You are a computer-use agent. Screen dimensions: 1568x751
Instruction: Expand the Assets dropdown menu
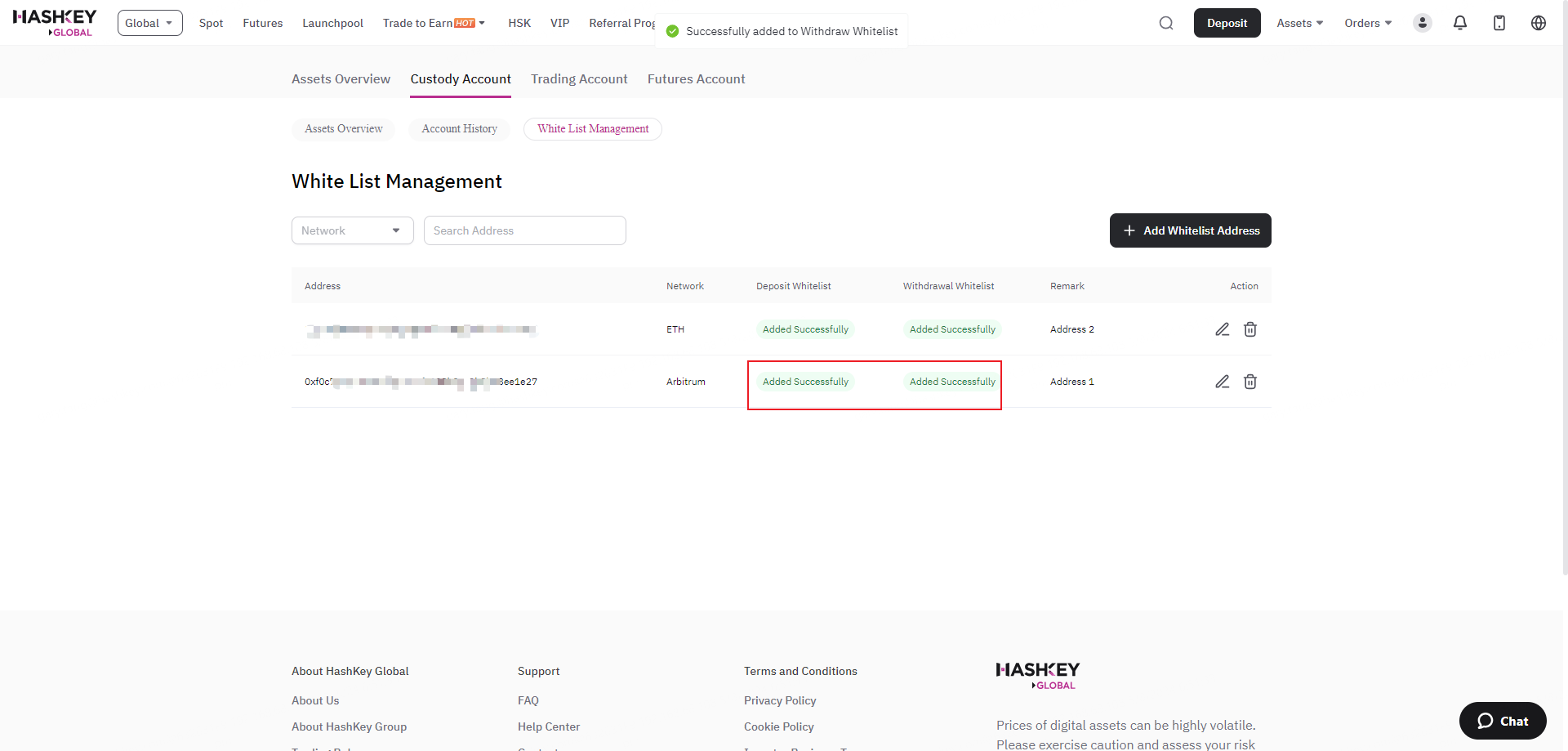pyautogui.click(x=1298, y=23)
